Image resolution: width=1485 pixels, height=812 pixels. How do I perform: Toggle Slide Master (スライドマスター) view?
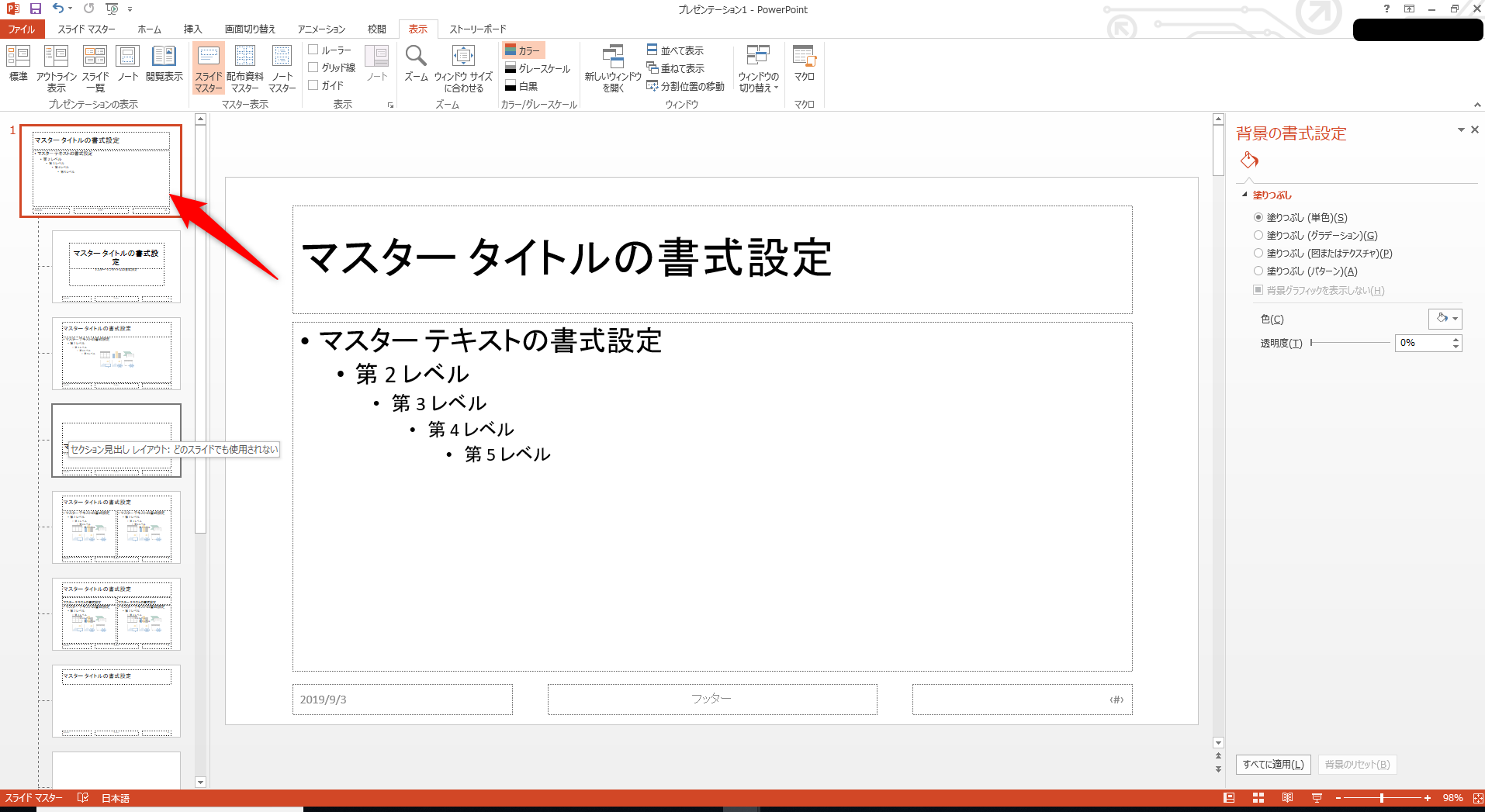coord(208,68)
